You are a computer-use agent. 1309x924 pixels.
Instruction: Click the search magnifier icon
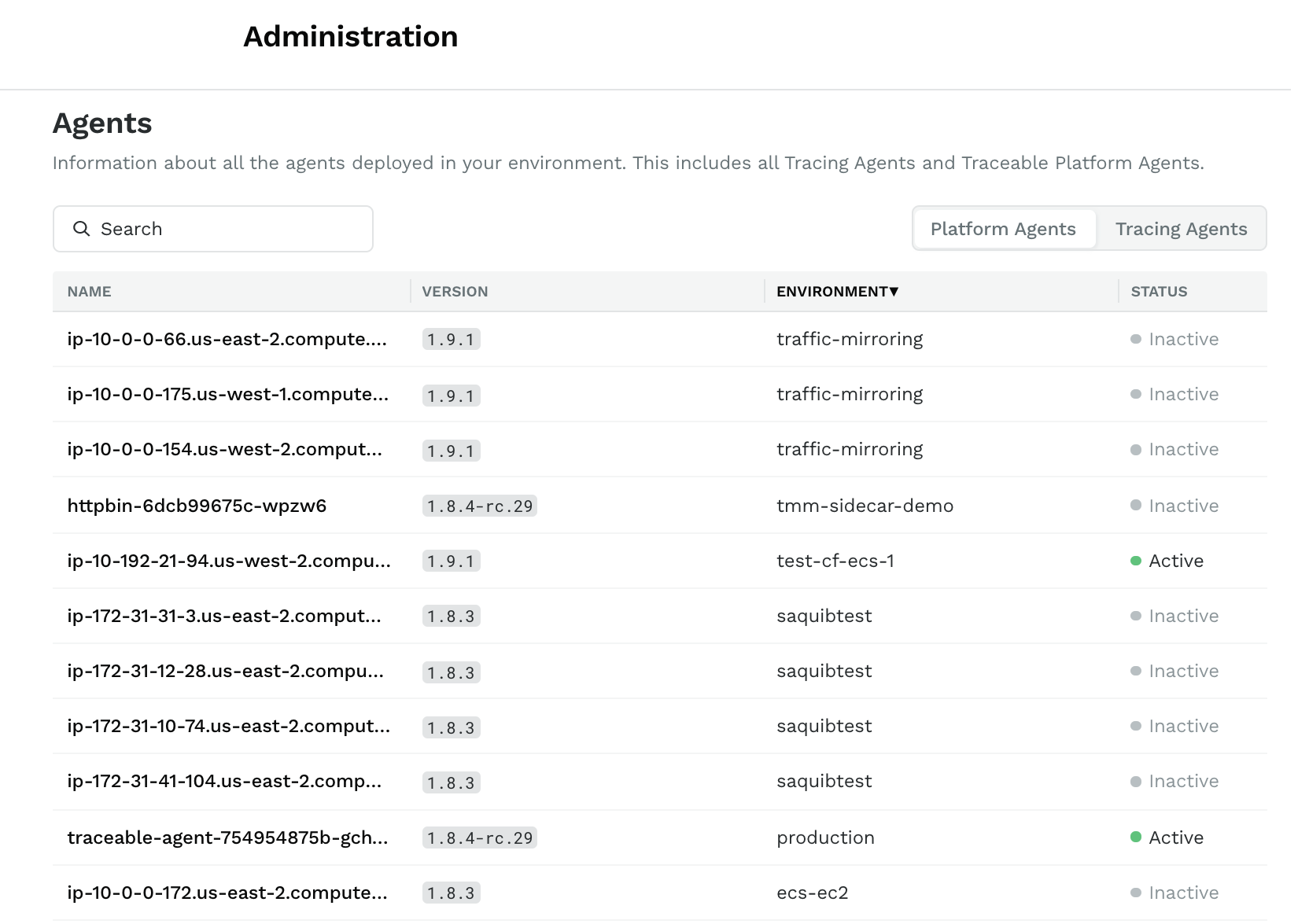pyautogui.click(x=81, y=229)
